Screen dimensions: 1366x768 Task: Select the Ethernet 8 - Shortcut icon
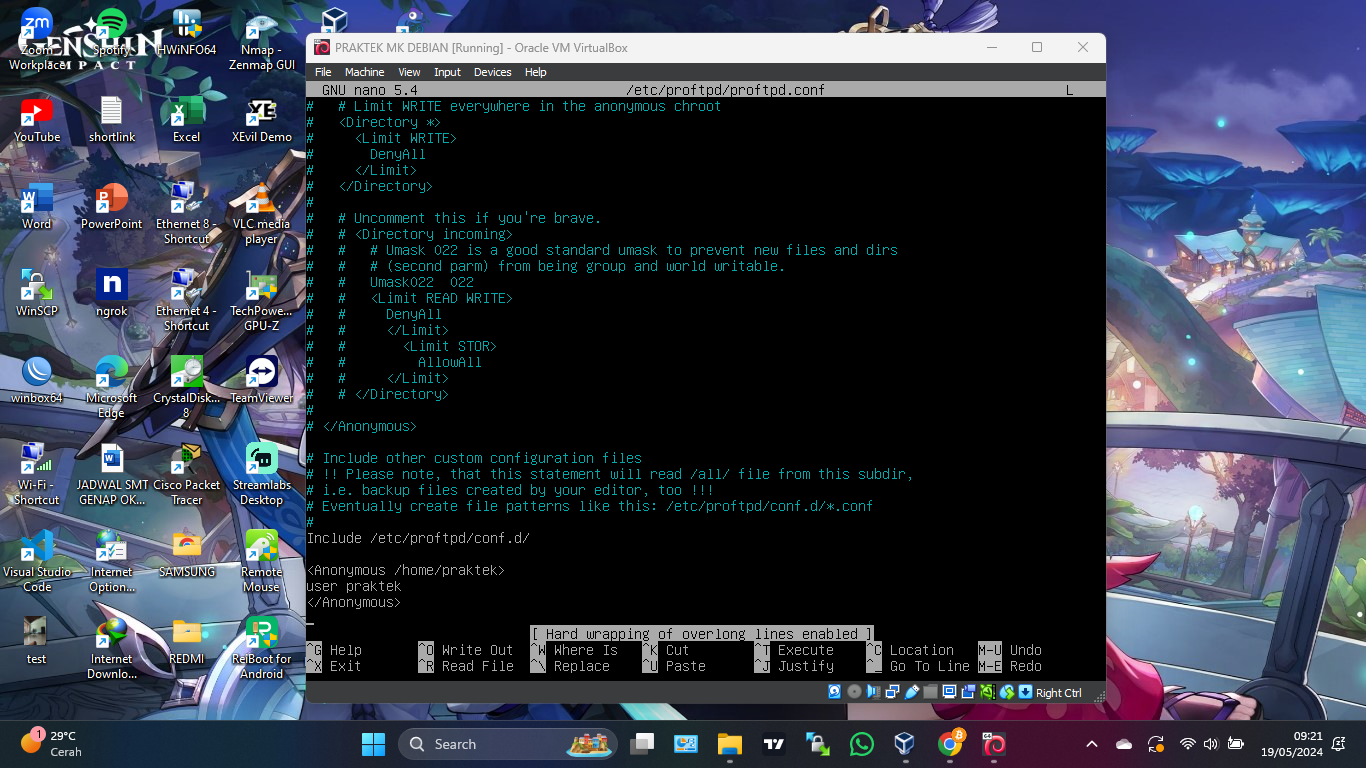point(187,213)
